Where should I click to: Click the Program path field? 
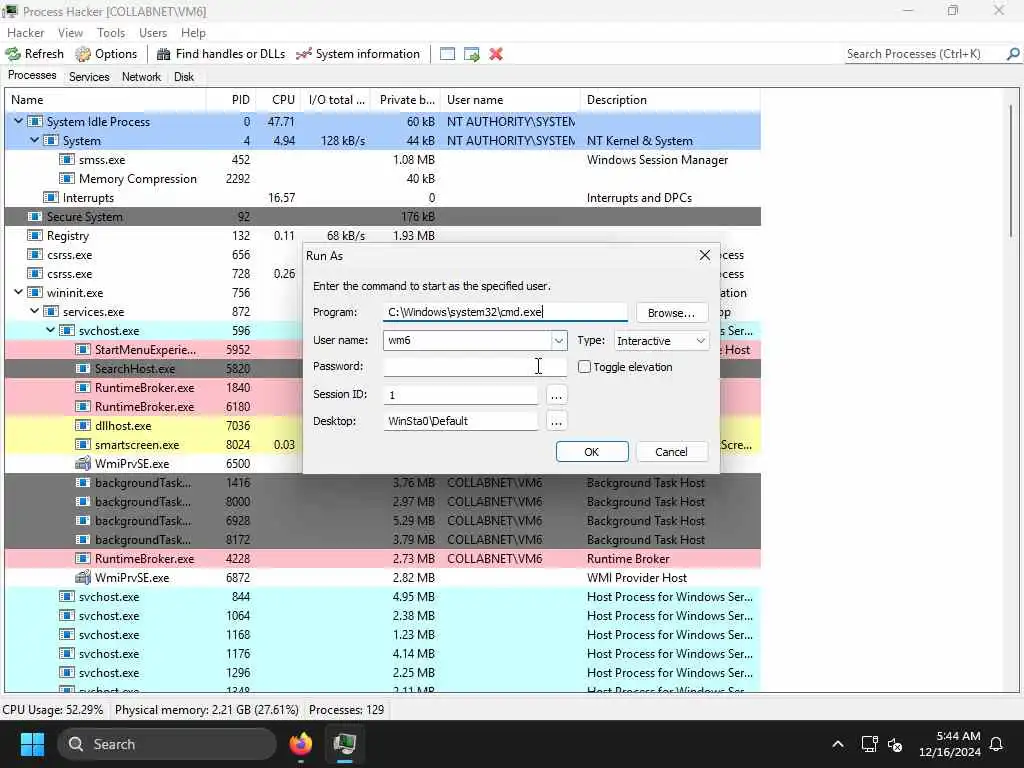pyautogui.click(x=505, y=312)
